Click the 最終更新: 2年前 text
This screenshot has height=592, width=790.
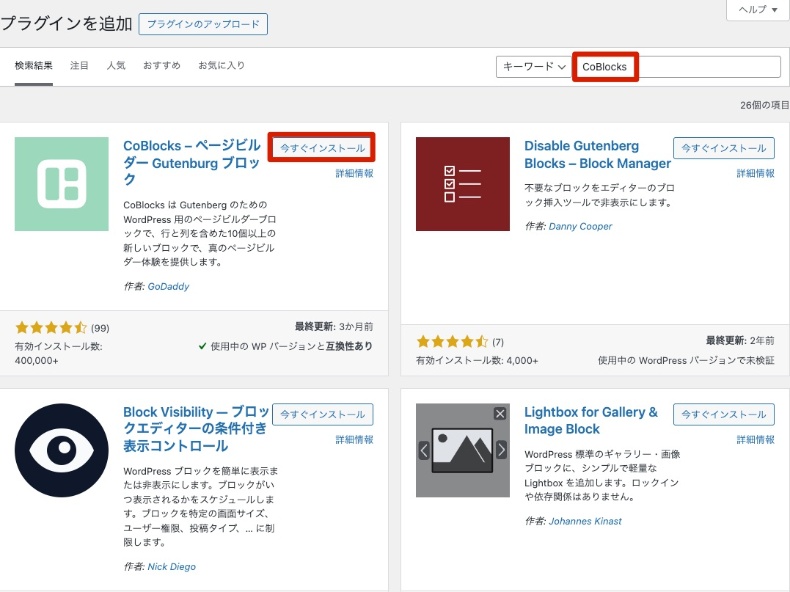tap(740, 340)
